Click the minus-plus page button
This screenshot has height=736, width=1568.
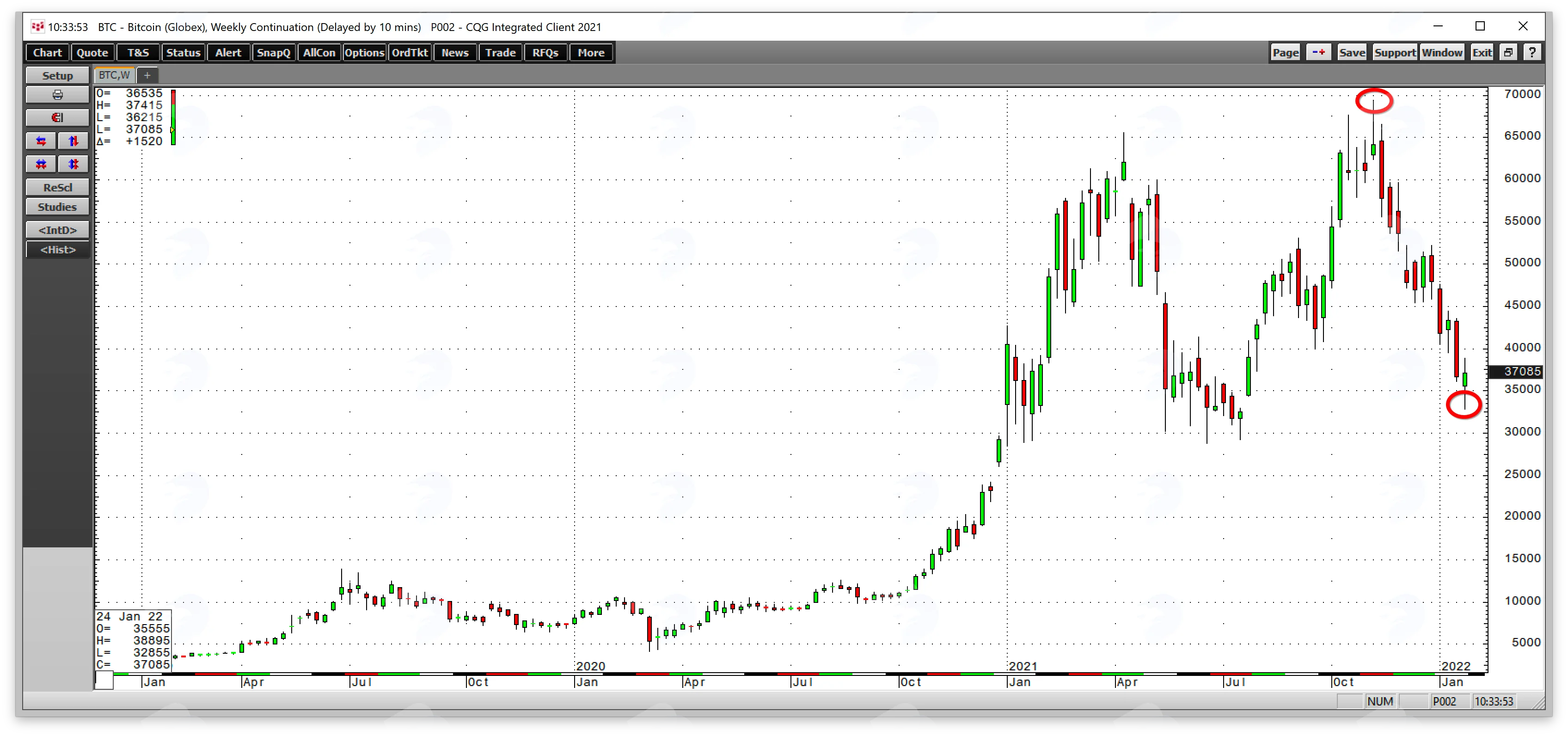pyautogui.click(x=1318, y=52)
